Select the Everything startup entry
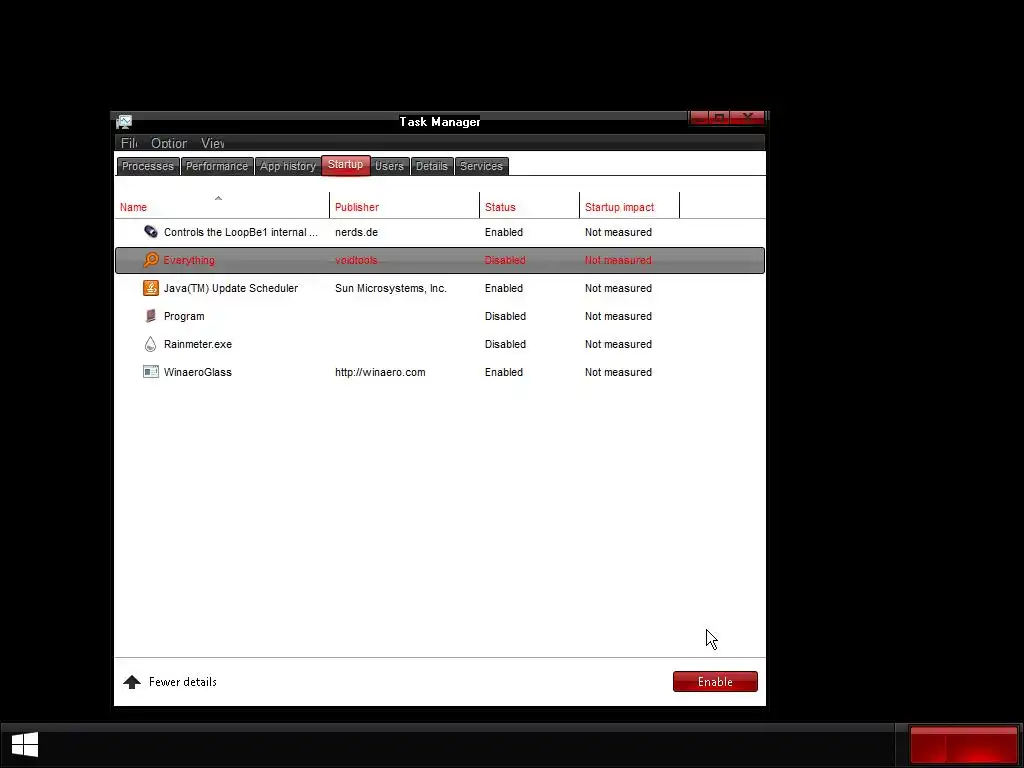1024x768 pixels. 440,260
